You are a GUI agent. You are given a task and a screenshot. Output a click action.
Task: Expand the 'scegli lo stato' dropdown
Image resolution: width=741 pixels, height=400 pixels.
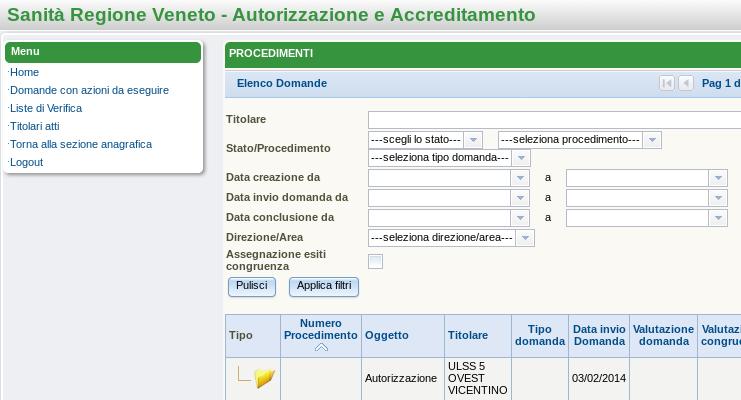(473, 140)
